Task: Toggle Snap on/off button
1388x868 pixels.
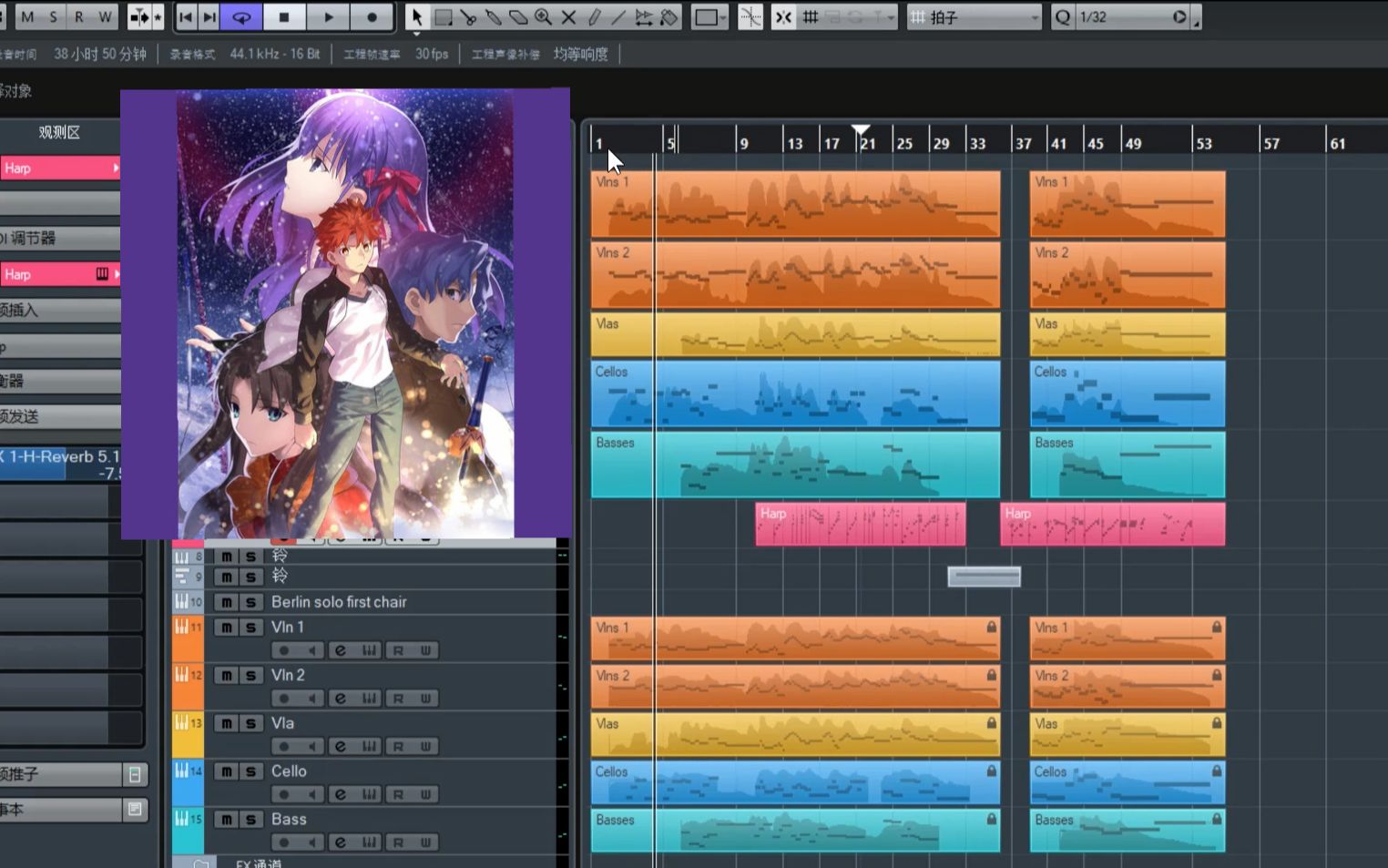Action: click(x=783, y=17)
